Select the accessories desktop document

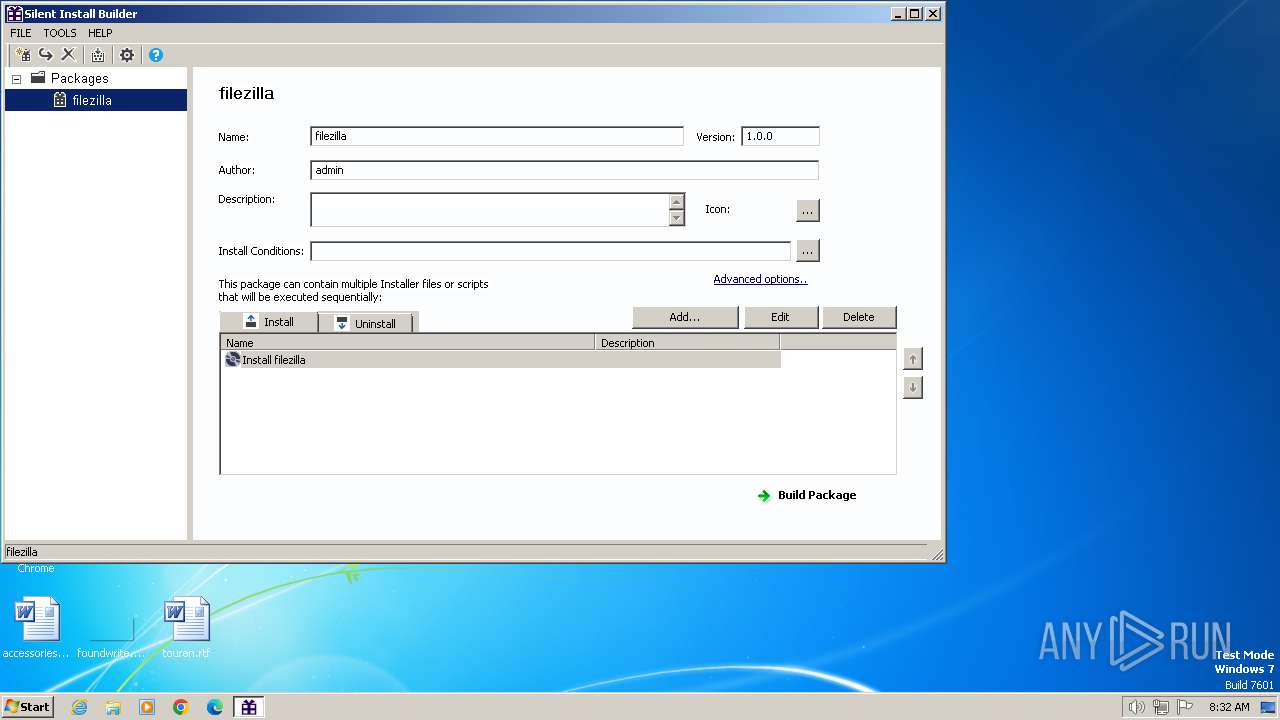pyautogui.click(x=37, y=627)
